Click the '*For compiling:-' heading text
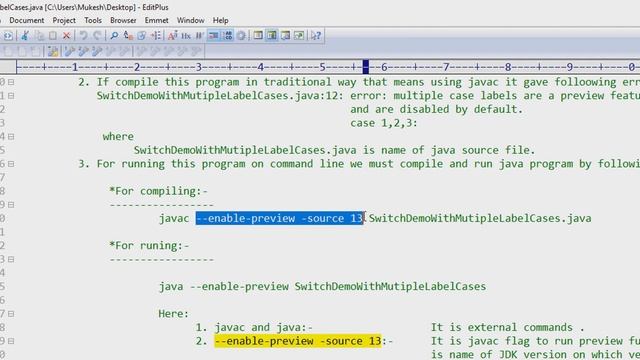The height and width of the screenshot is (360, 640). (158, 191)
